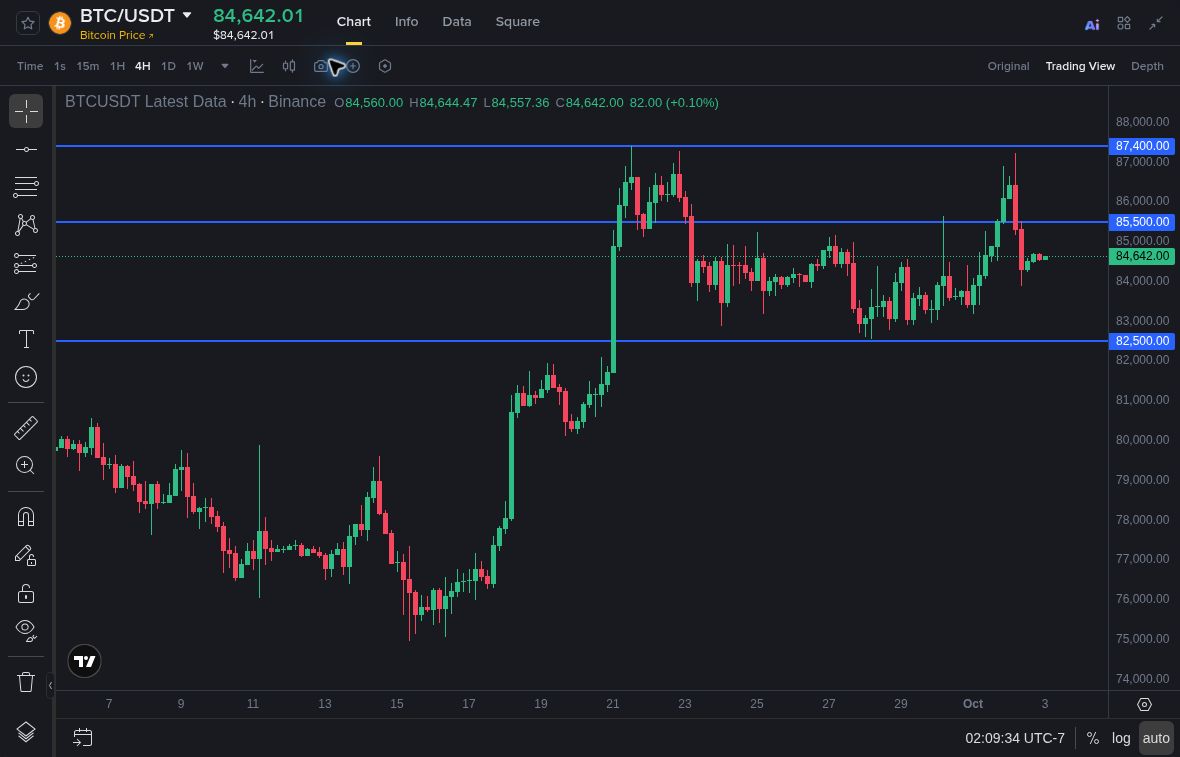
Task: Open chart settings hexagon icon
Action: tap(385, 66)
